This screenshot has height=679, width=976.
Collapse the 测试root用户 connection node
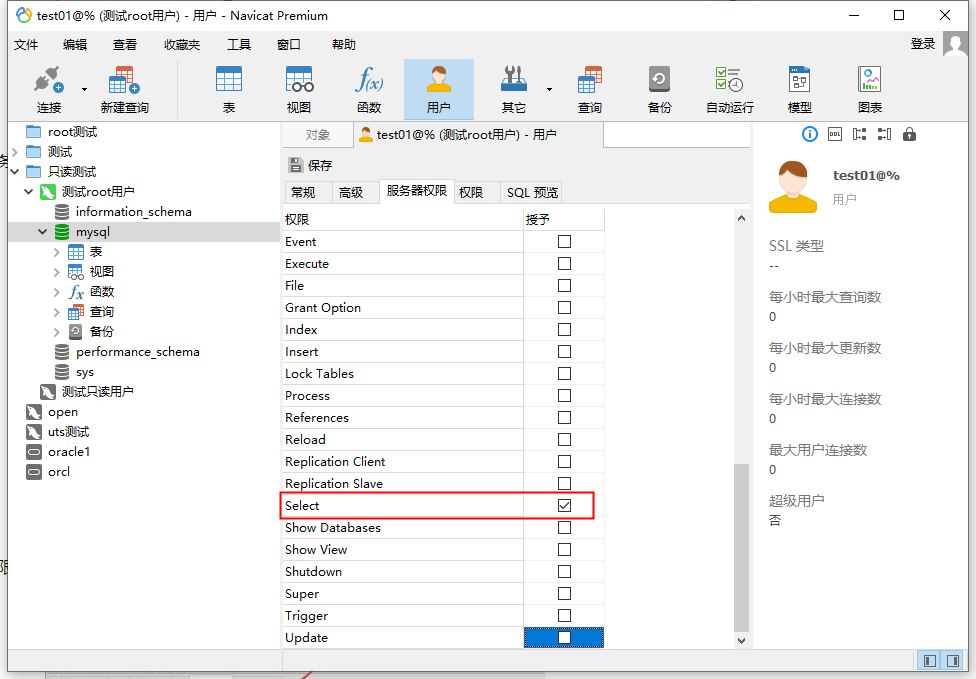click(x=28, y=192)
